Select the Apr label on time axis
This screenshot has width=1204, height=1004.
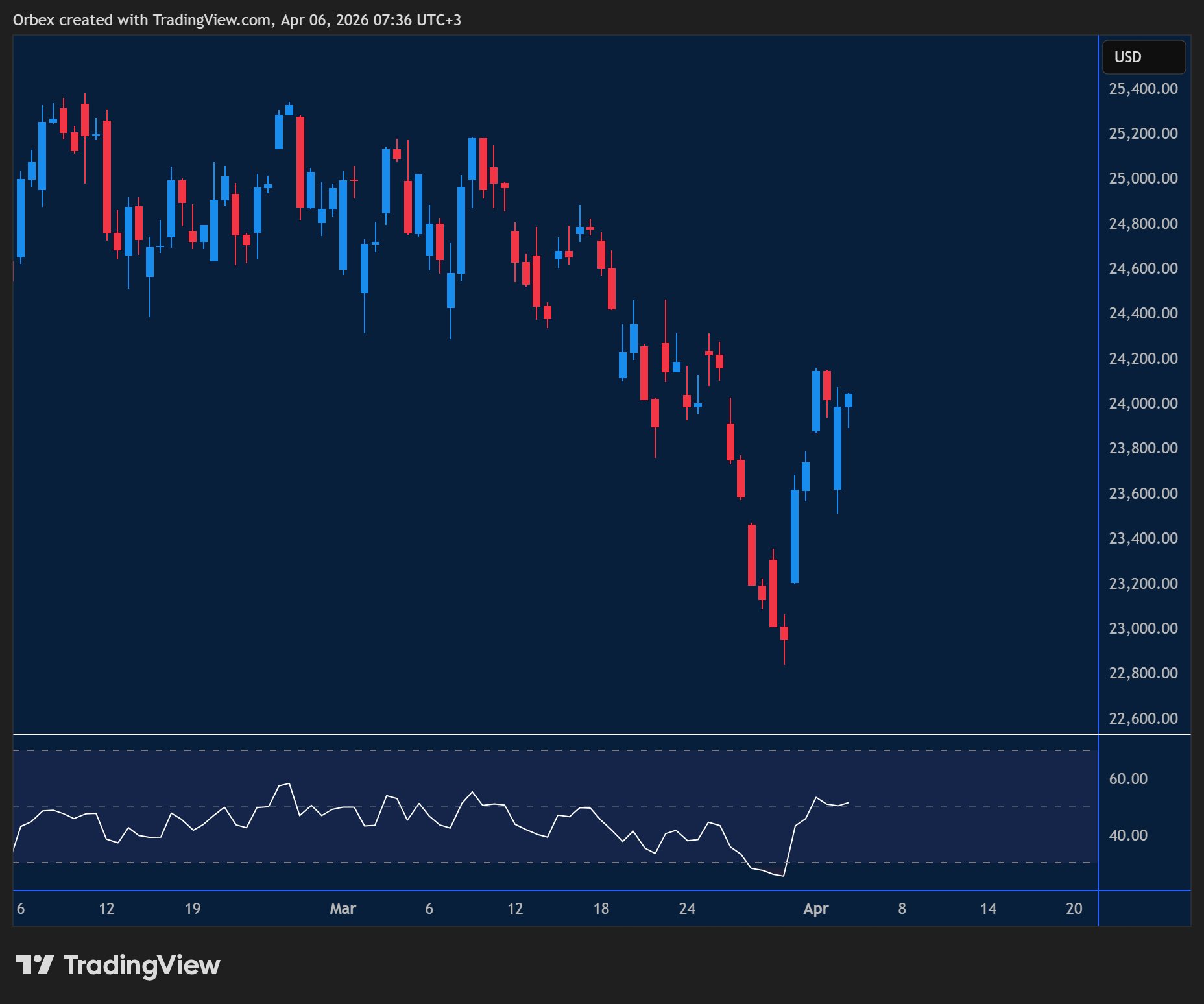pyautogui.click(x=817, y=909)
